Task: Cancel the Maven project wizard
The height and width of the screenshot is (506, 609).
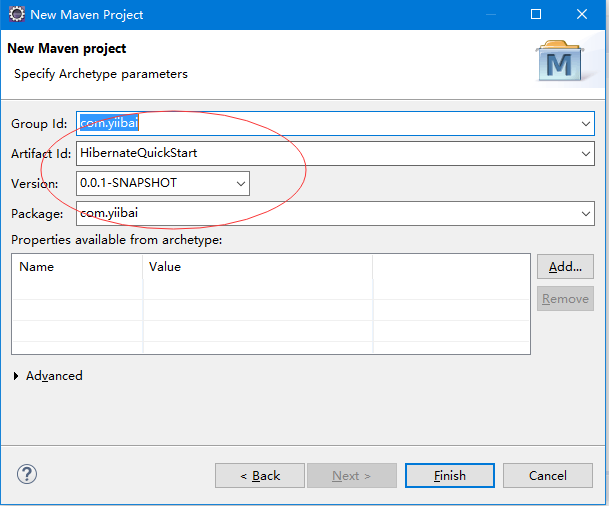Action: tap(547, 476)
